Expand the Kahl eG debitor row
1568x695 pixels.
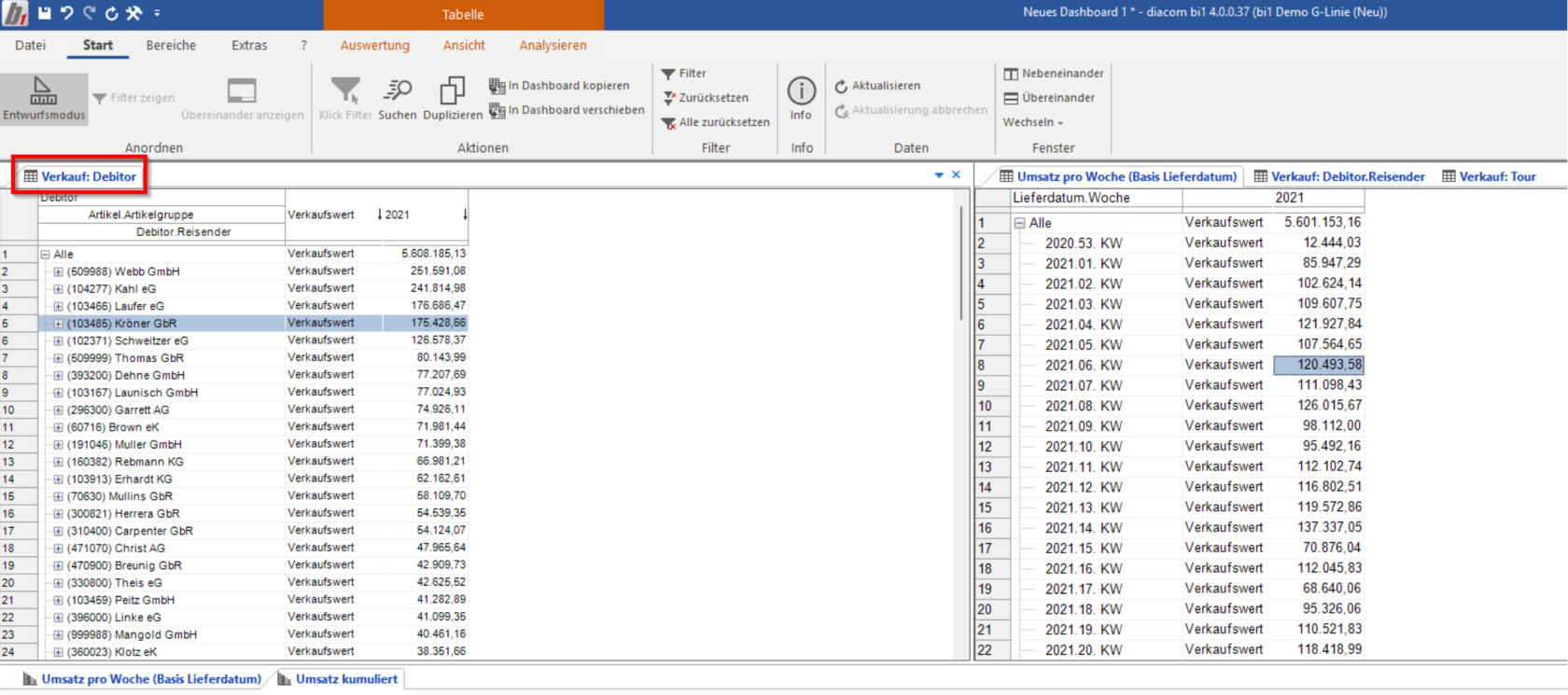pos(58,289)
